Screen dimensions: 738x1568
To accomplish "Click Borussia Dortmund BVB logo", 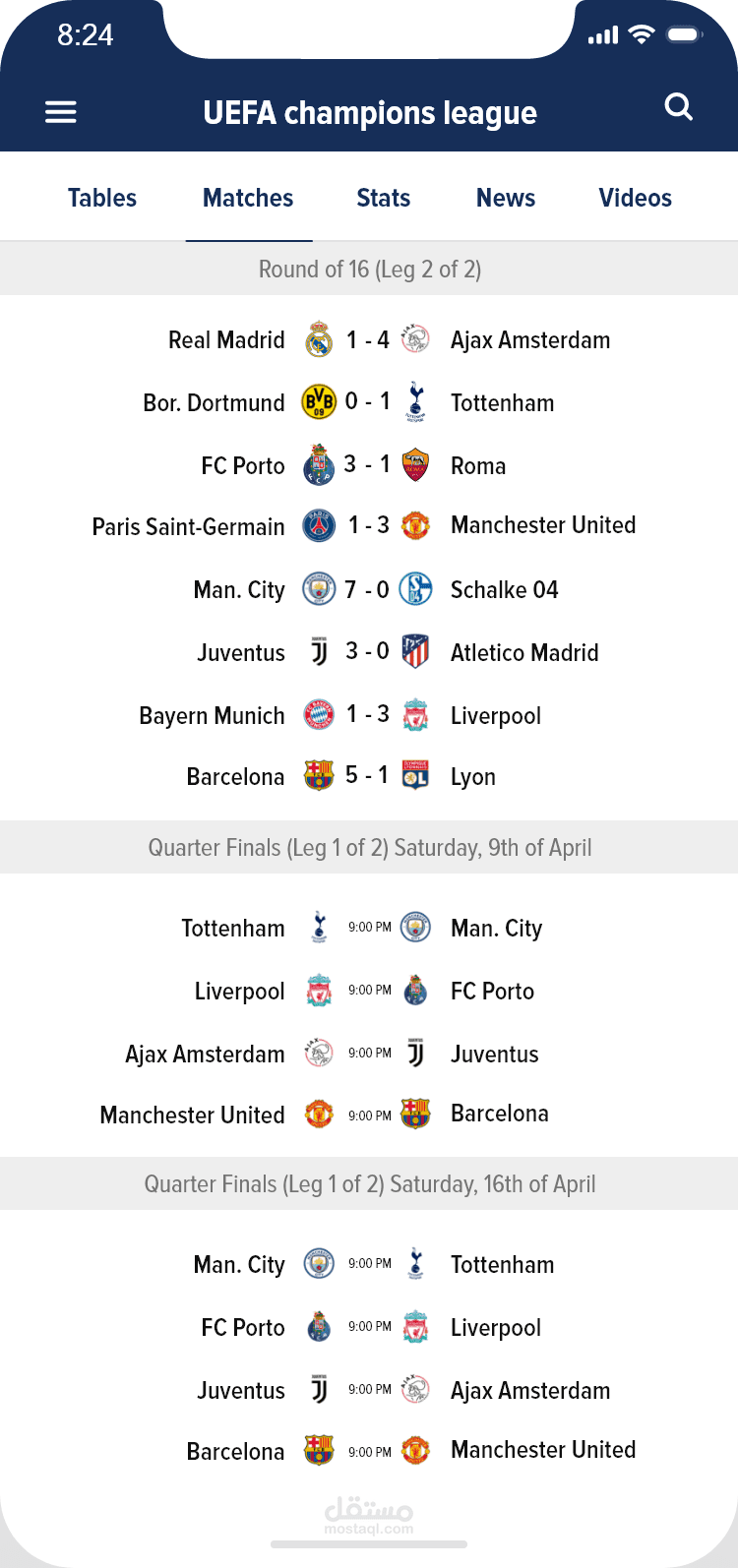I will pyautogui.click(x=319, y=401).
